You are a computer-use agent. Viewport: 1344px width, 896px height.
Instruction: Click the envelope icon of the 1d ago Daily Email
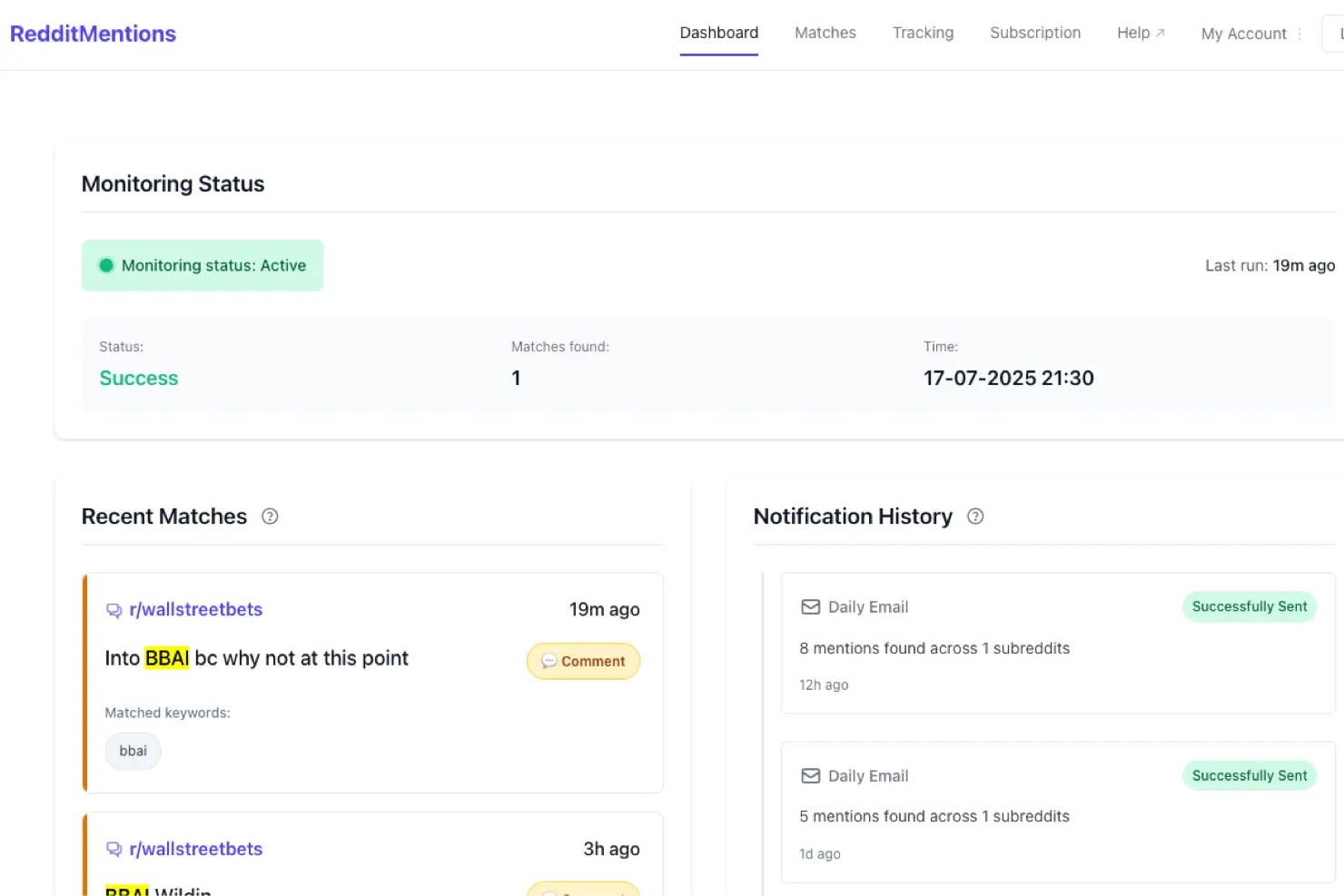810,776
